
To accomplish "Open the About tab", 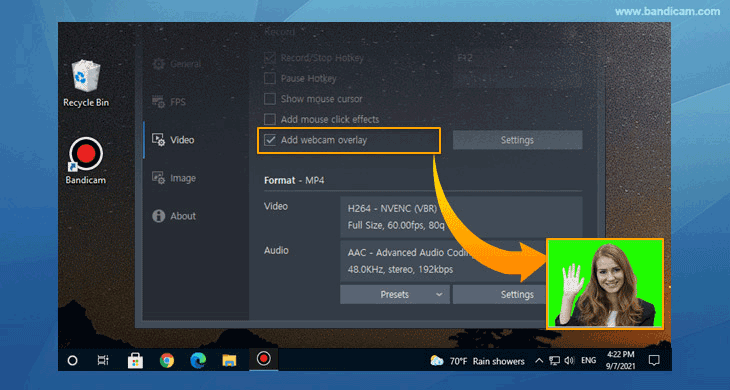I will pos(174,216).
